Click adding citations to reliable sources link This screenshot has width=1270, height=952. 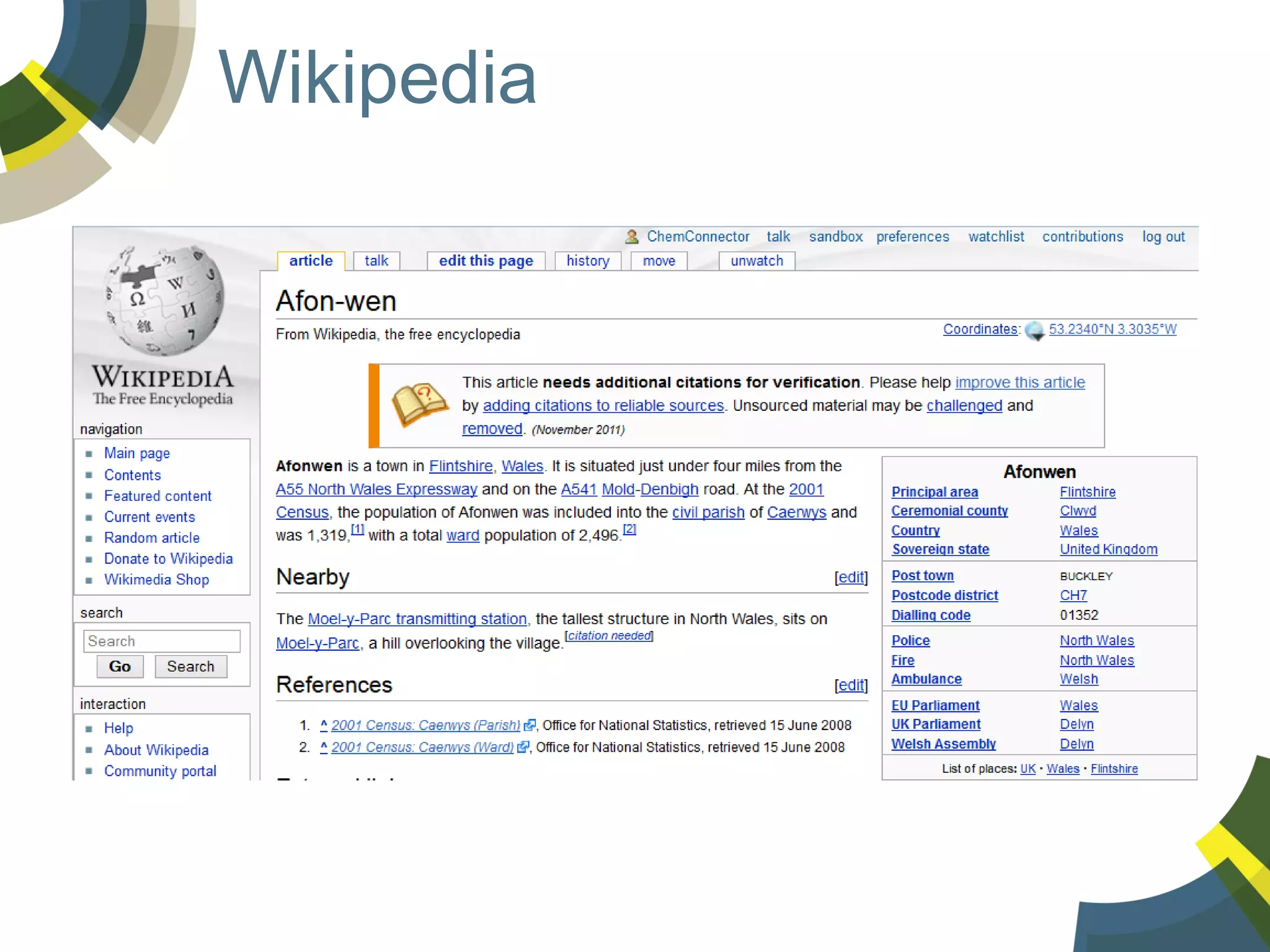coord(603,405)
